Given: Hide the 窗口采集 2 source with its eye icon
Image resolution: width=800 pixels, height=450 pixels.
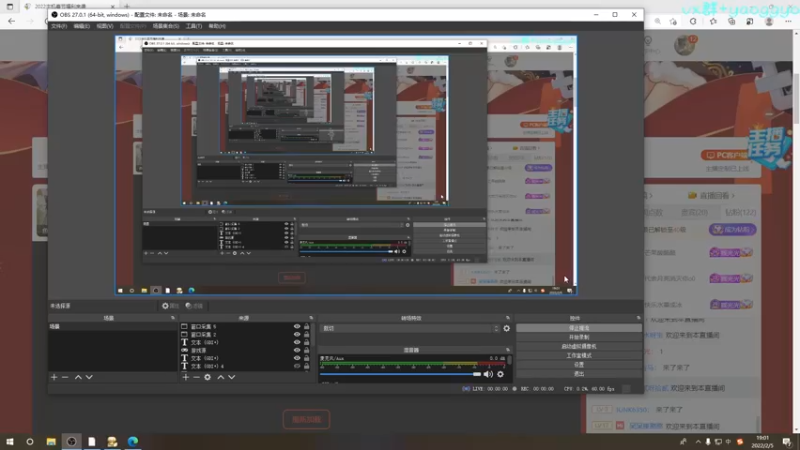Looking at the screenshot, I should [297, 334].
